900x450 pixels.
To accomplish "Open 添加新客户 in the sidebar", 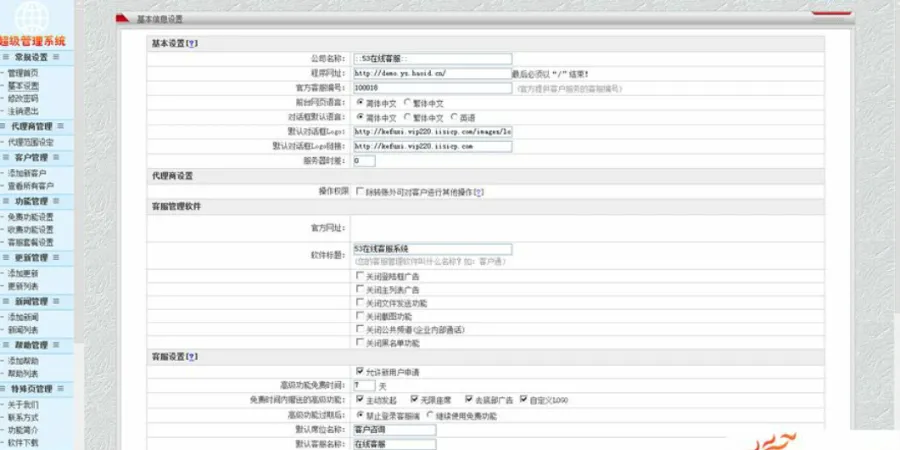I will 27,173.
